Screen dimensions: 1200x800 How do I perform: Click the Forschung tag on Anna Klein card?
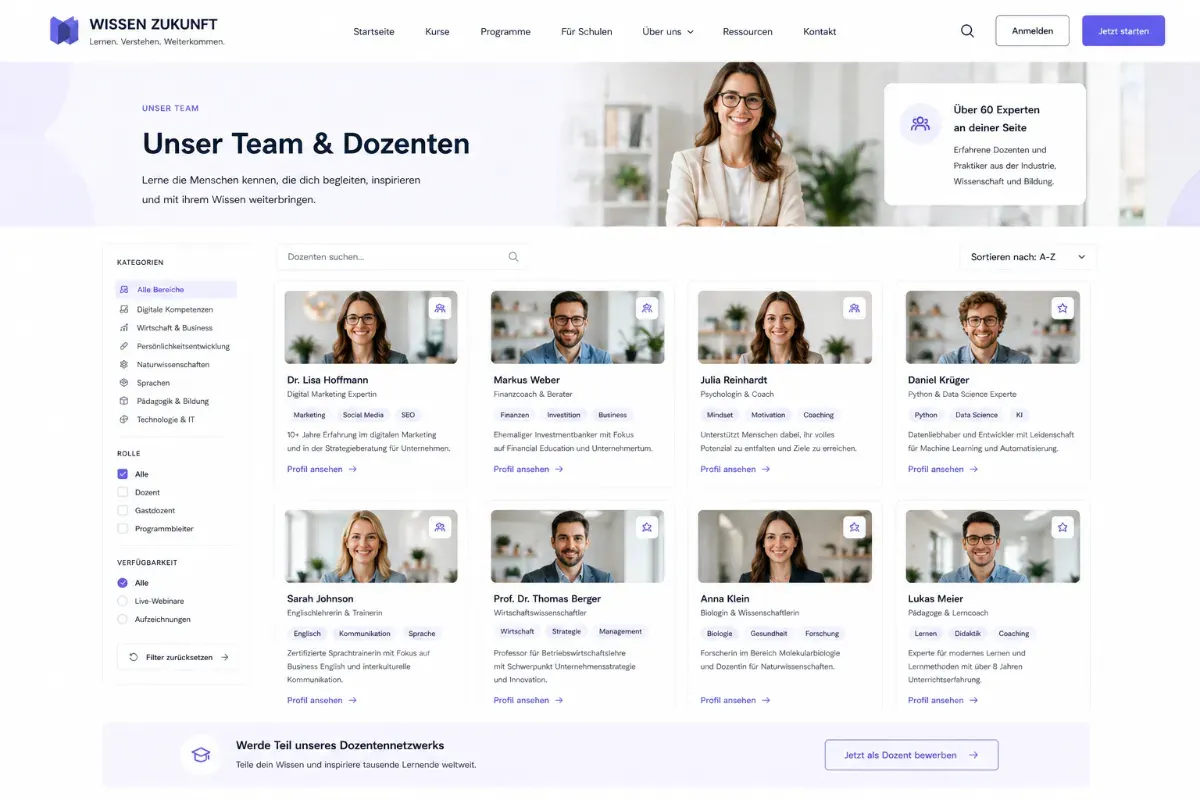(822, 633)
